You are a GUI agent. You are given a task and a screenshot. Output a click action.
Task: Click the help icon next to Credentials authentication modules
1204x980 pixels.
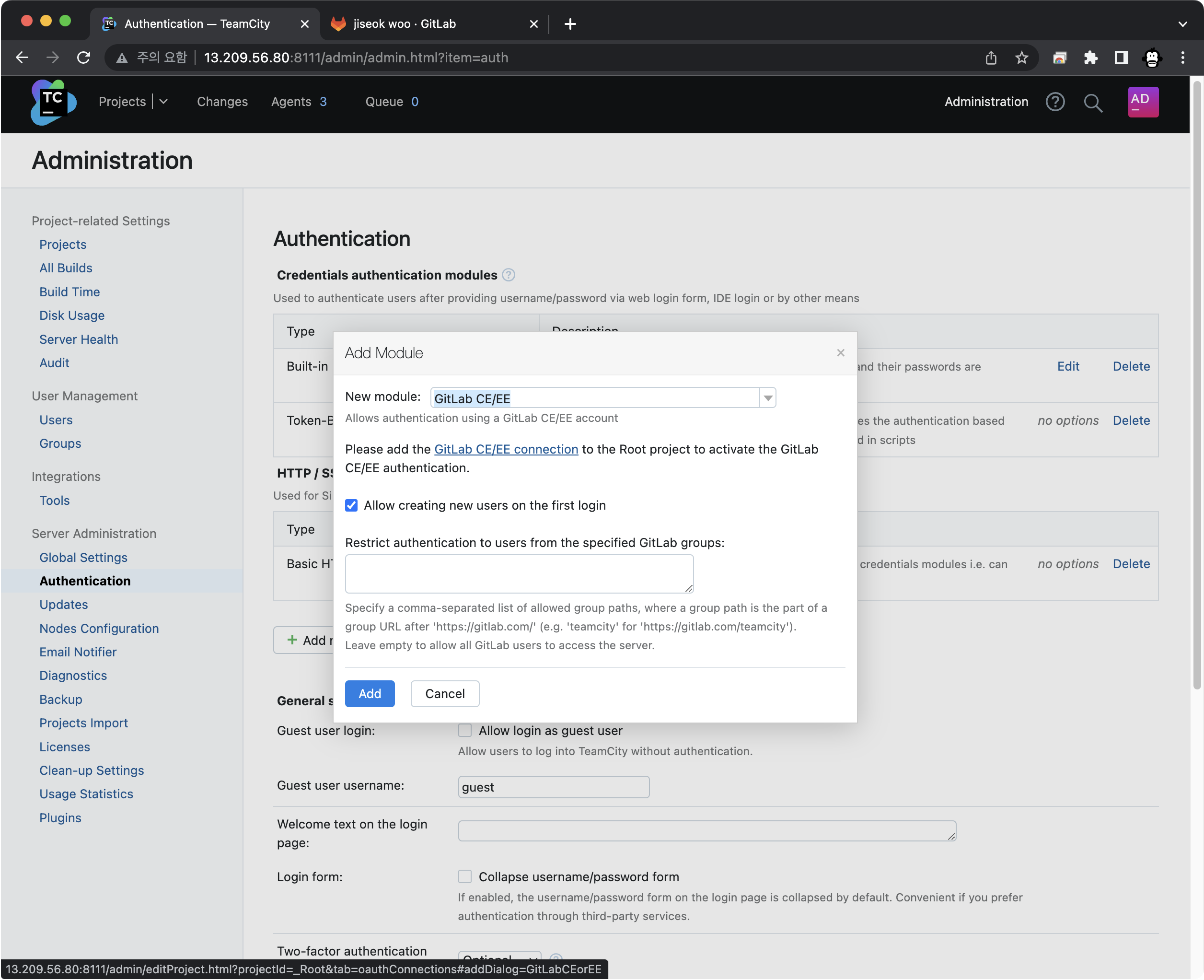(509, 275)
